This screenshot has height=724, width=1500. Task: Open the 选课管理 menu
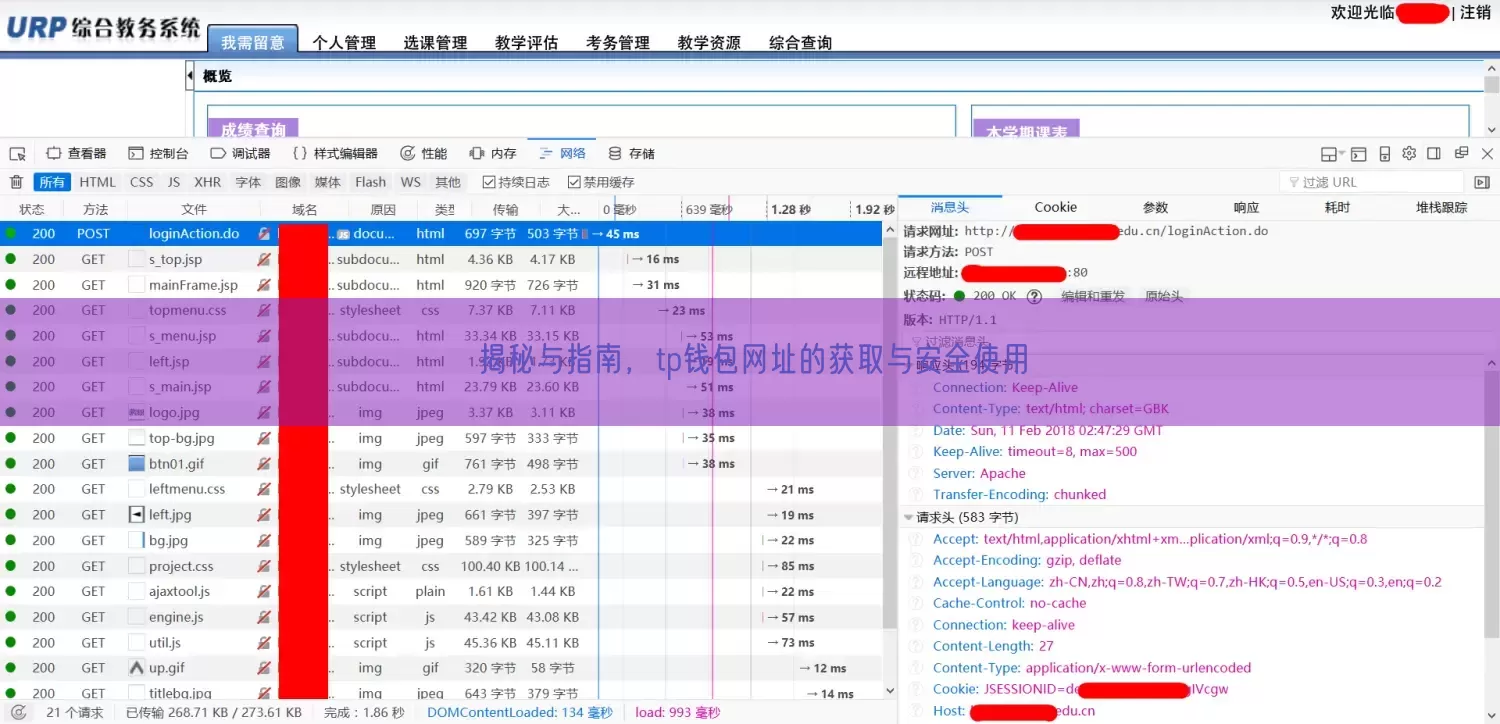(x=435, y=43)
